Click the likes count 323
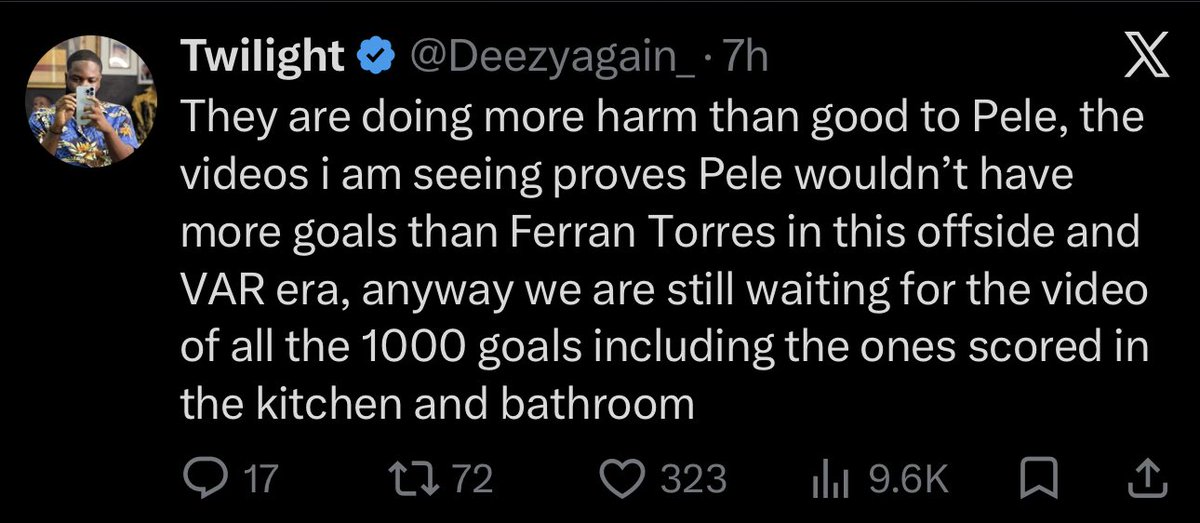 693,480
